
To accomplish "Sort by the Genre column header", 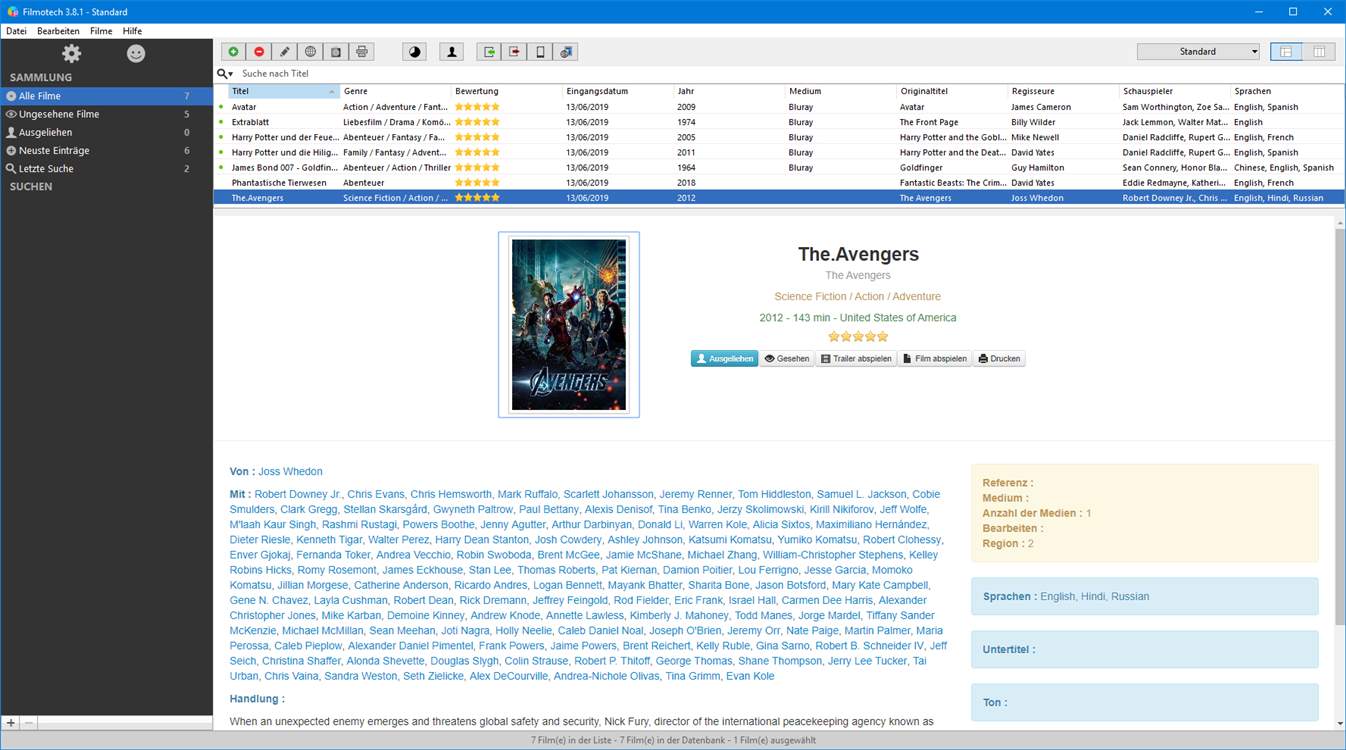I will (395, 91).
